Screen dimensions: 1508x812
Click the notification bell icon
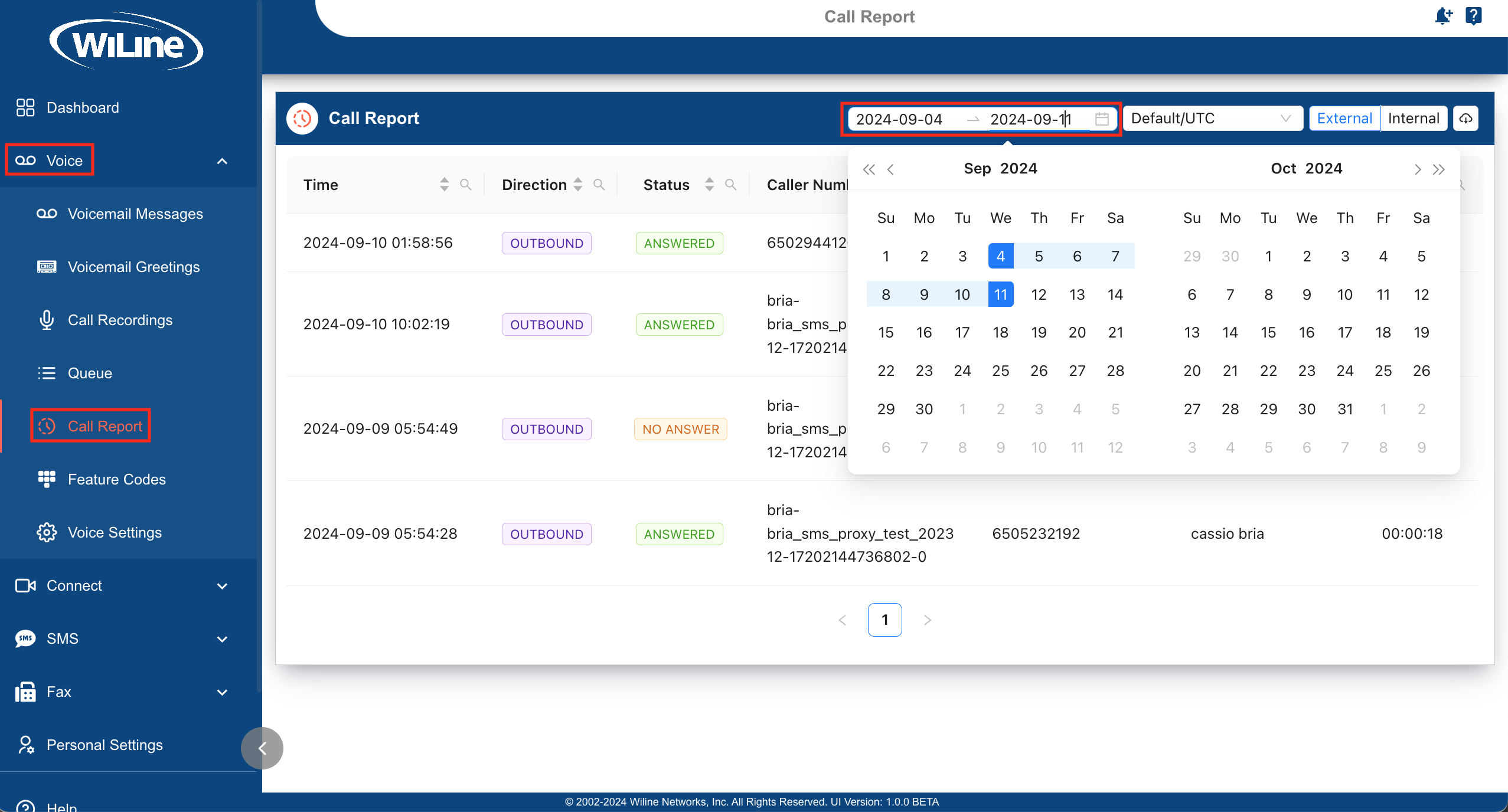(1443, 16)
